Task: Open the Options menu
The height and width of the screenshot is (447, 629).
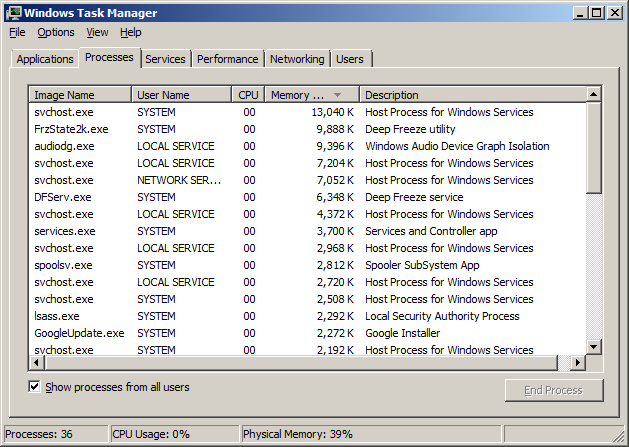Action: (56, 32)
